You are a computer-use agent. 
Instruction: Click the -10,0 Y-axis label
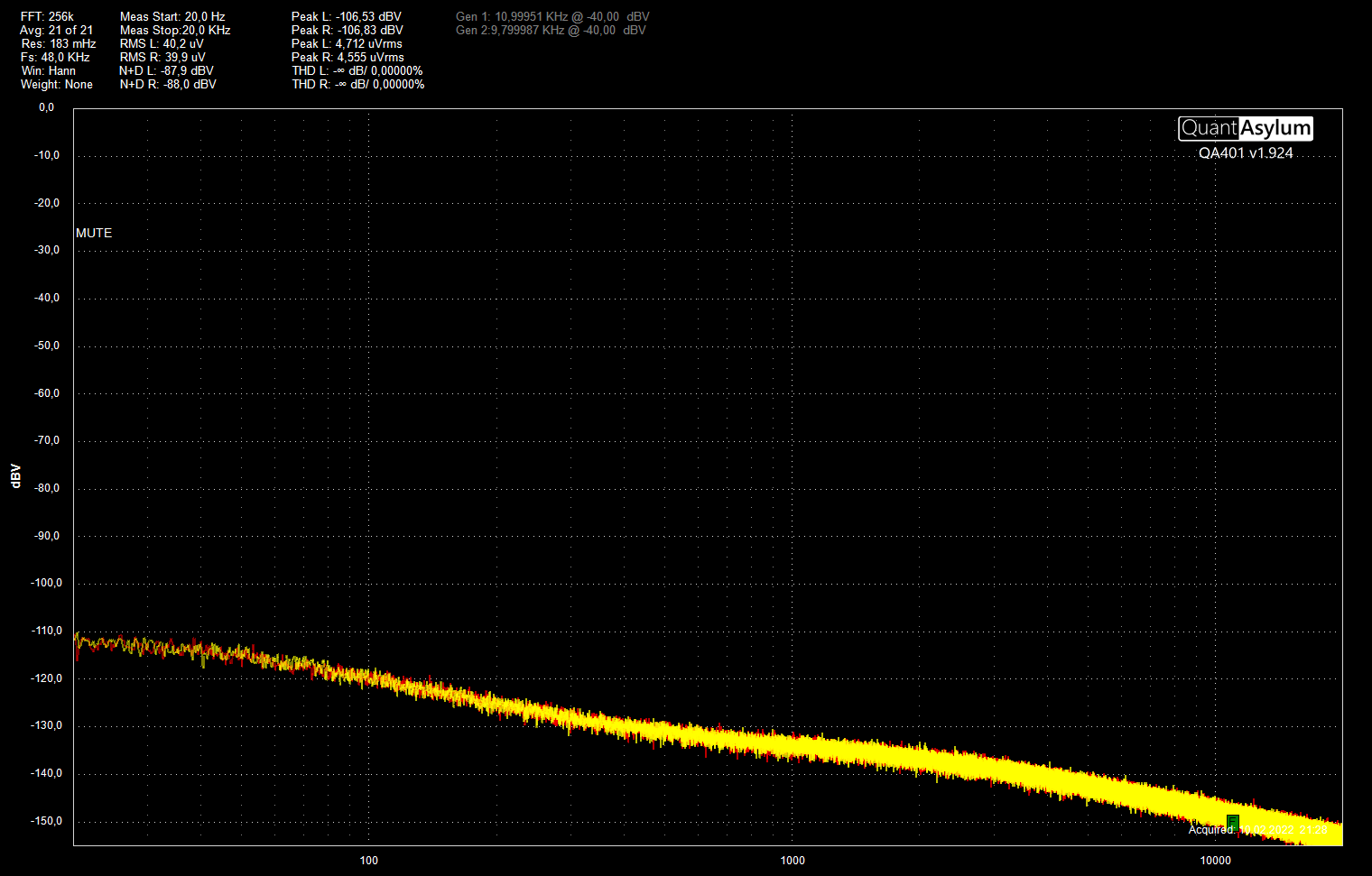(47, 155)
